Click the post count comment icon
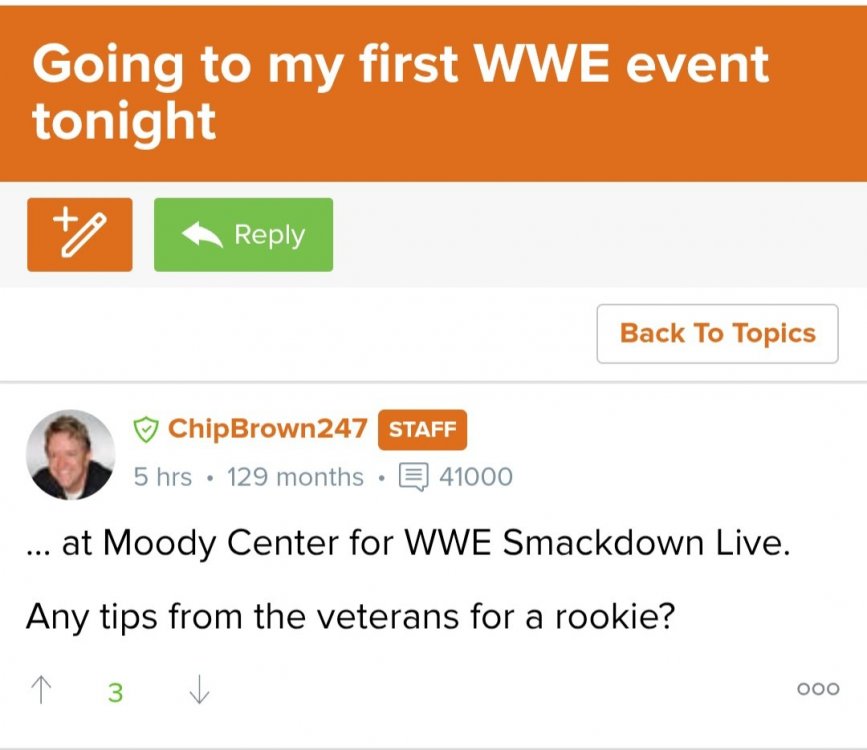This screenshot has width=867, height=750. [412, 477]
